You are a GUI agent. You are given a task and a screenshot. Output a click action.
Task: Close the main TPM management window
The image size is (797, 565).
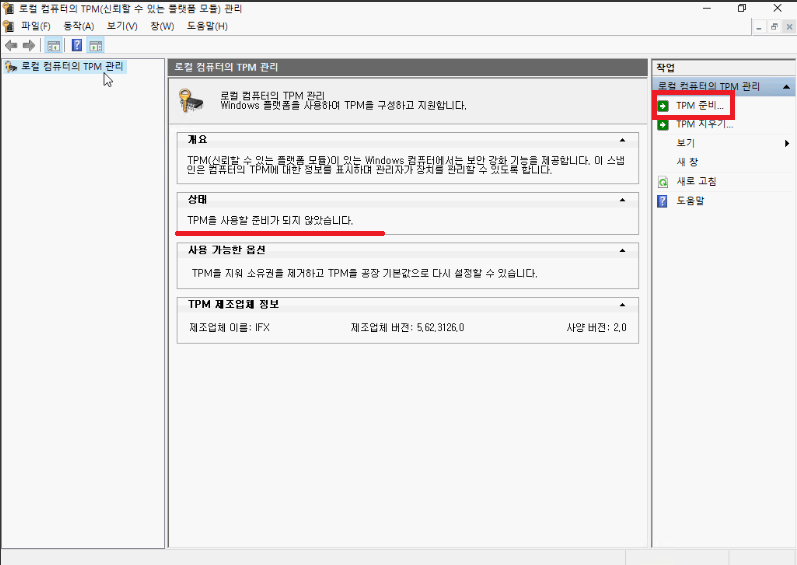click(777, 8)
